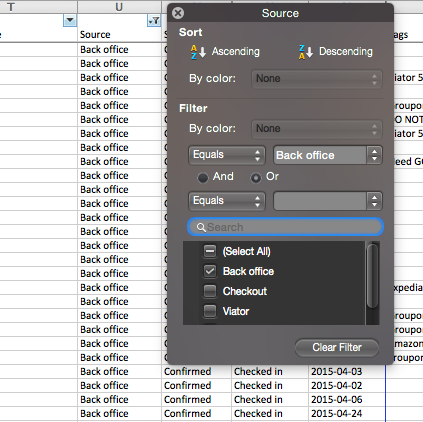Click the active filter icon in column U

click(x=154, y=21)
